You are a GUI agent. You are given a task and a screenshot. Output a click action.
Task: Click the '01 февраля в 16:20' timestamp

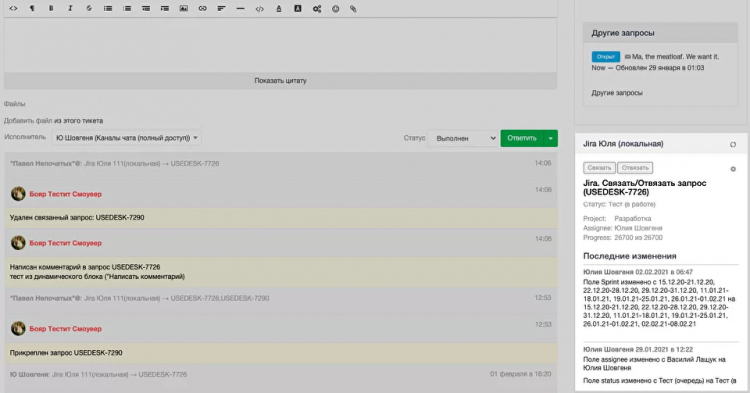coord(520,374)
